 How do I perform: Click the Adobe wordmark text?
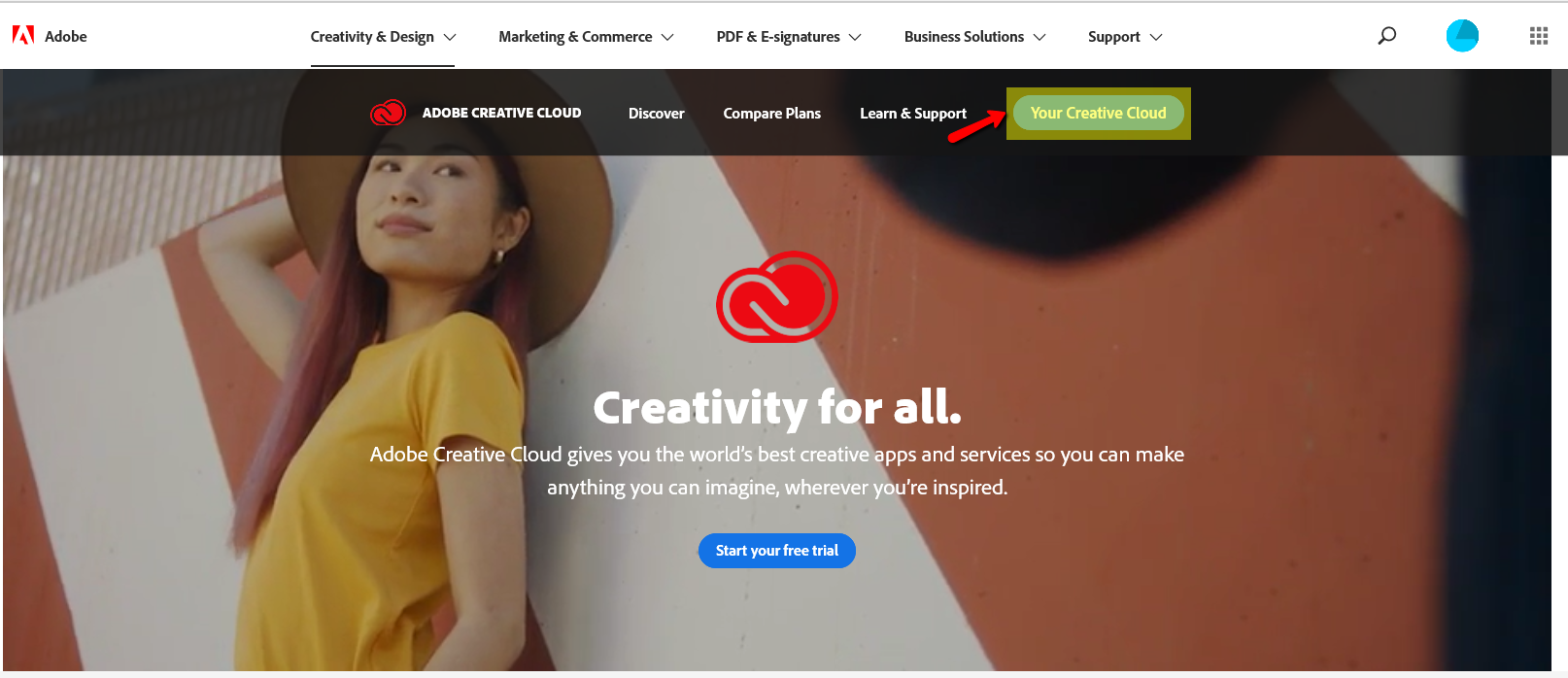click(x=66, y=36)
